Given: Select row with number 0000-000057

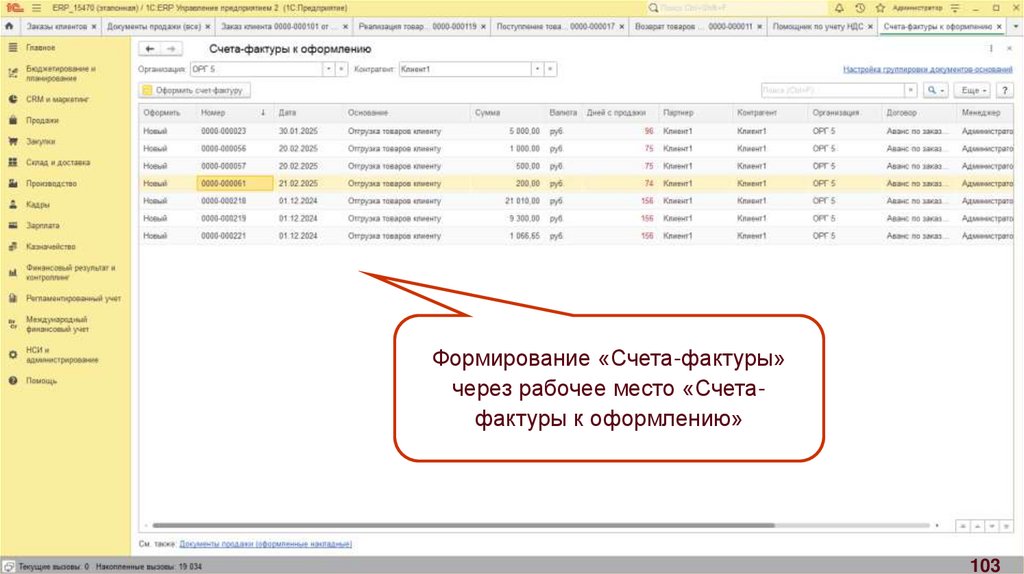Looking at the screenshot, I should pos(577,167).
